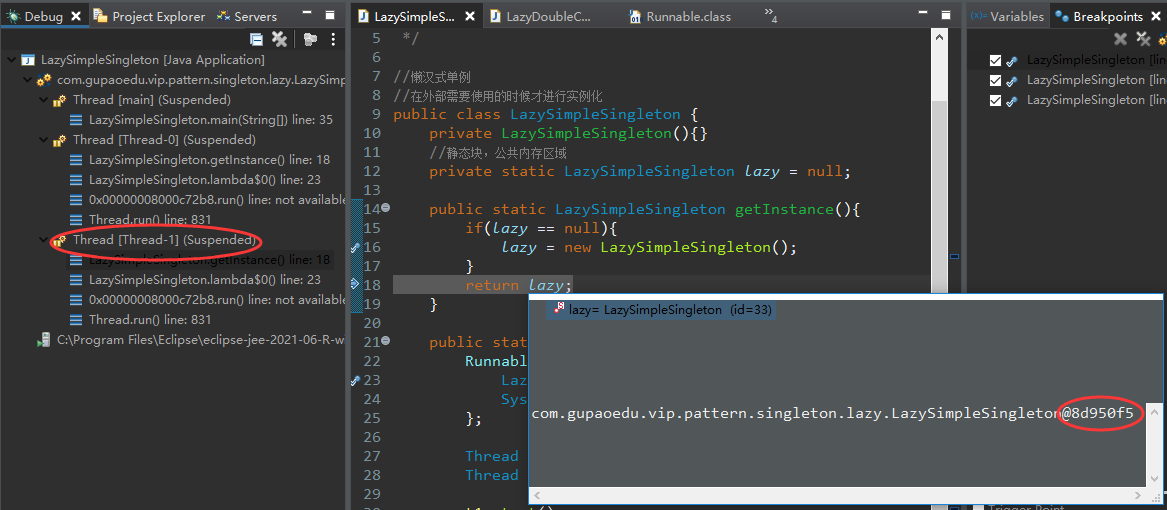This screenshot has height=510, width=1167.
Task: Collapse Thread [Thread-1] node
Action: tap(43, 240)
